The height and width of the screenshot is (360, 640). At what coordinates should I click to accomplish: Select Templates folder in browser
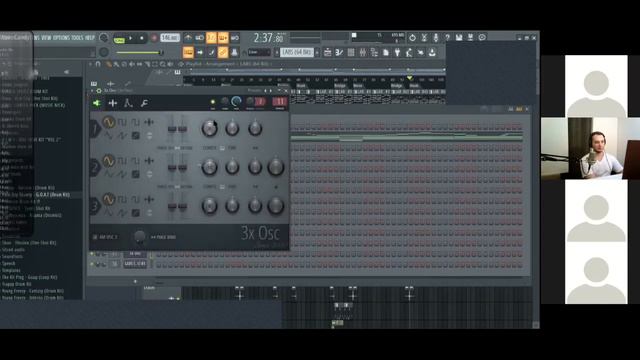tap(11, 271)
